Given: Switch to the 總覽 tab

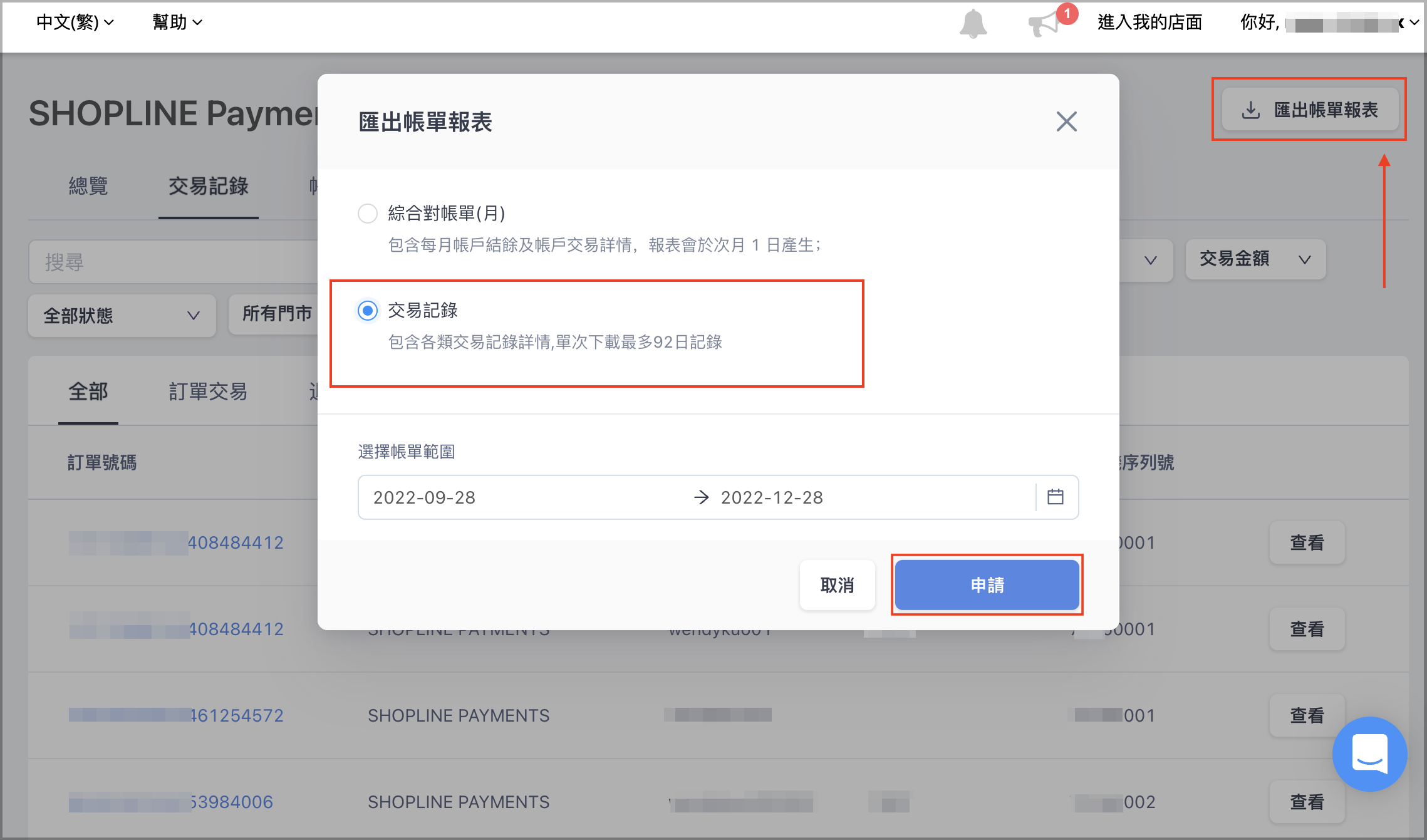Looking at the screenshot, I should coord(88,186).
